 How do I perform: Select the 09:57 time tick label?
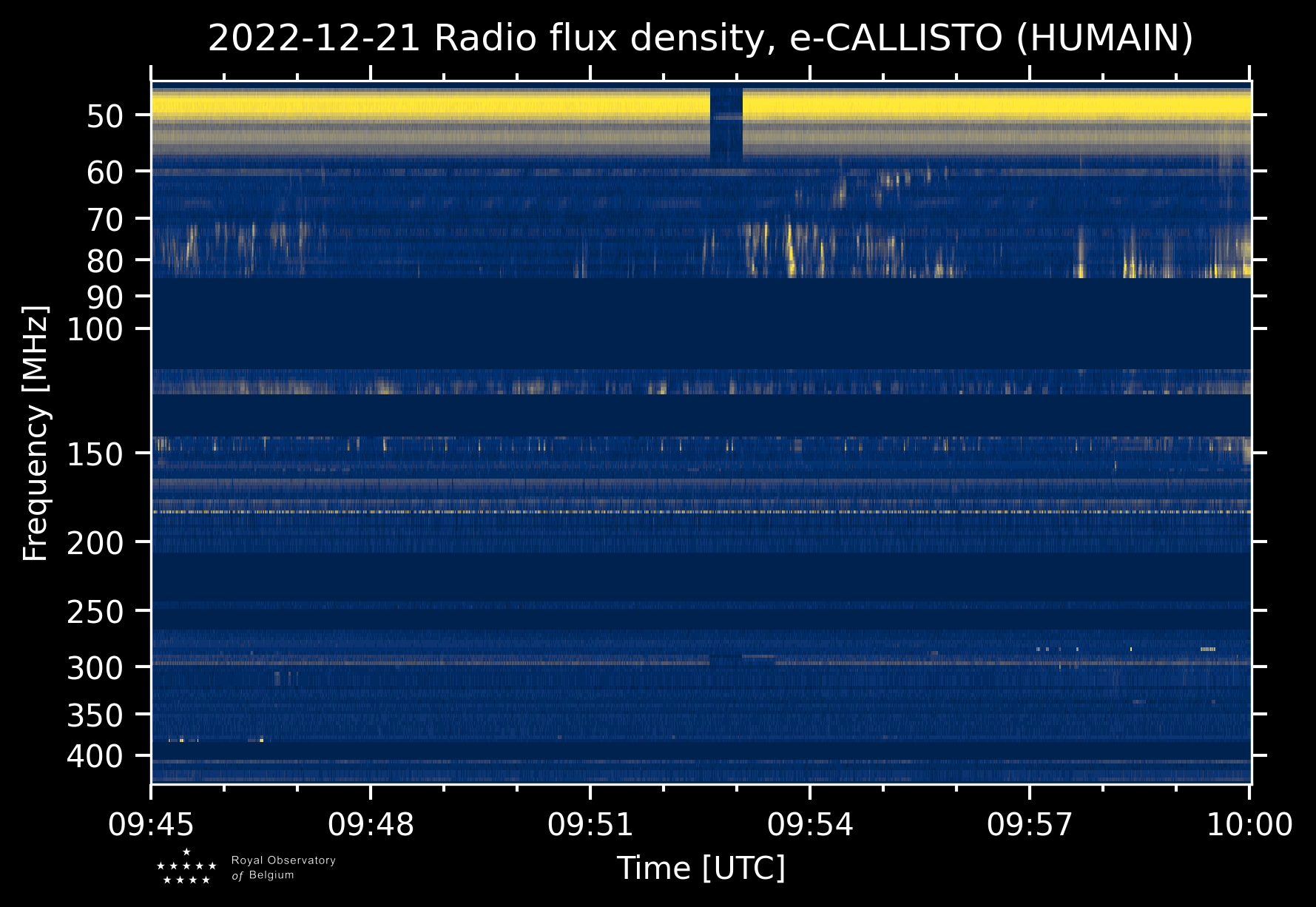click(x=1030, y=824)
